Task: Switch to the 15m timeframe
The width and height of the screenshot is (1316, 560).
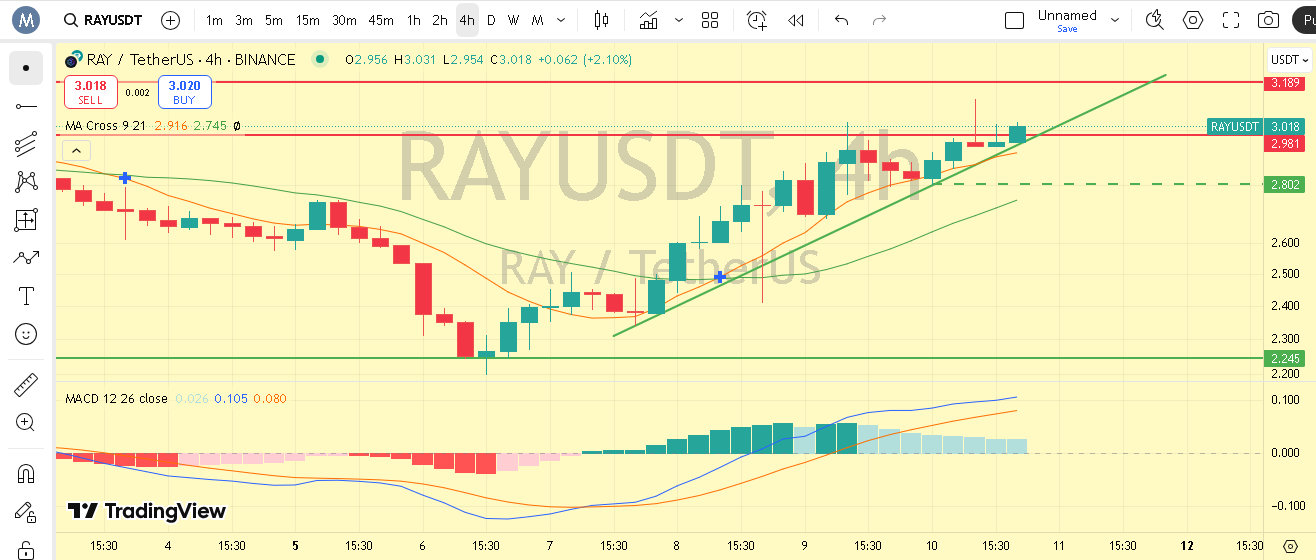Action: [308, 20]
